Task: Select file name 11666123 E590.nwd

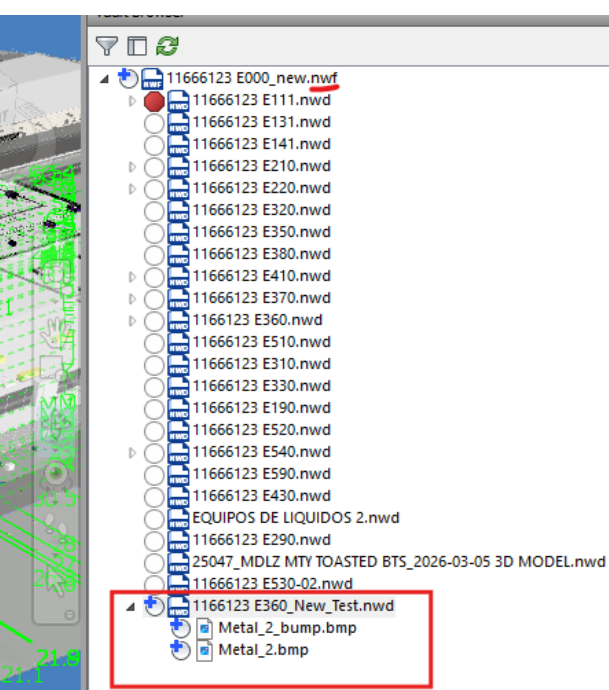Action: (x=262, y=474)
